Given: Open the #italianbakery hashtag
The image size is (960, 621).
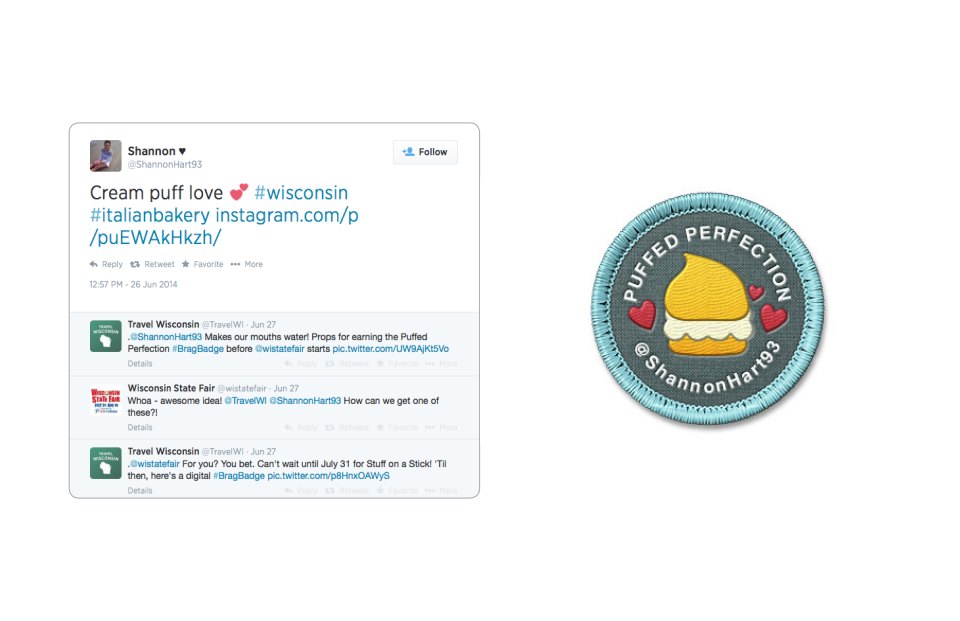Looking at the screenshot, I should [x=150, y=216].
